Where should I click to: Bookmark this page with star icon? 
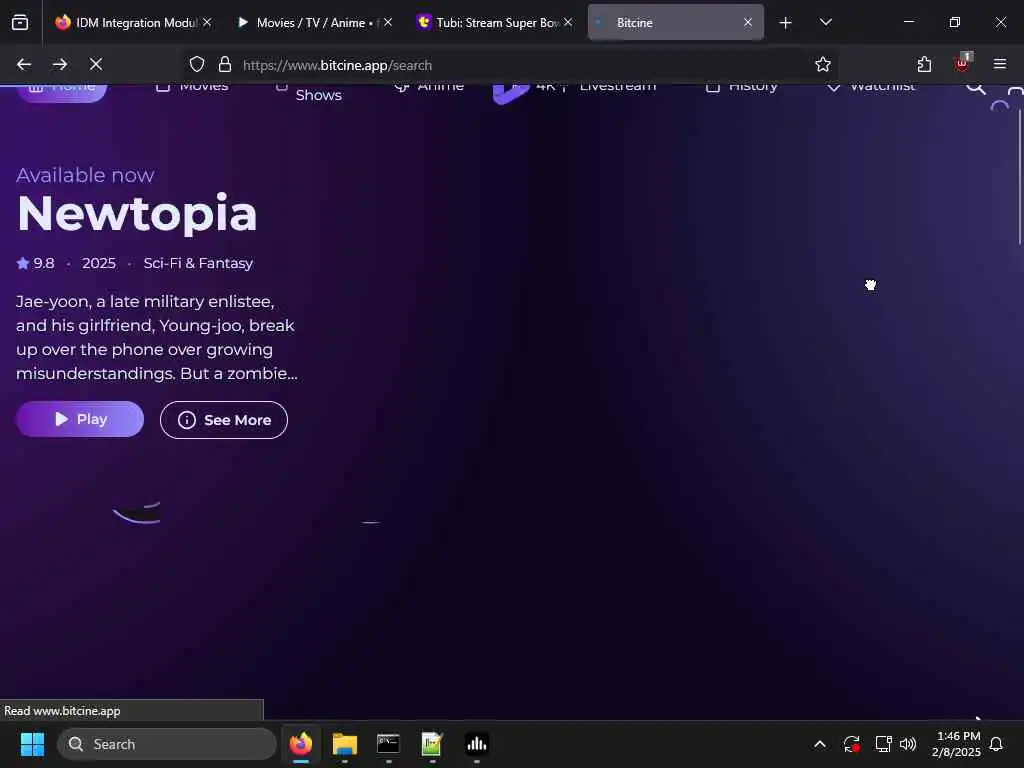(x=823, y=64)
